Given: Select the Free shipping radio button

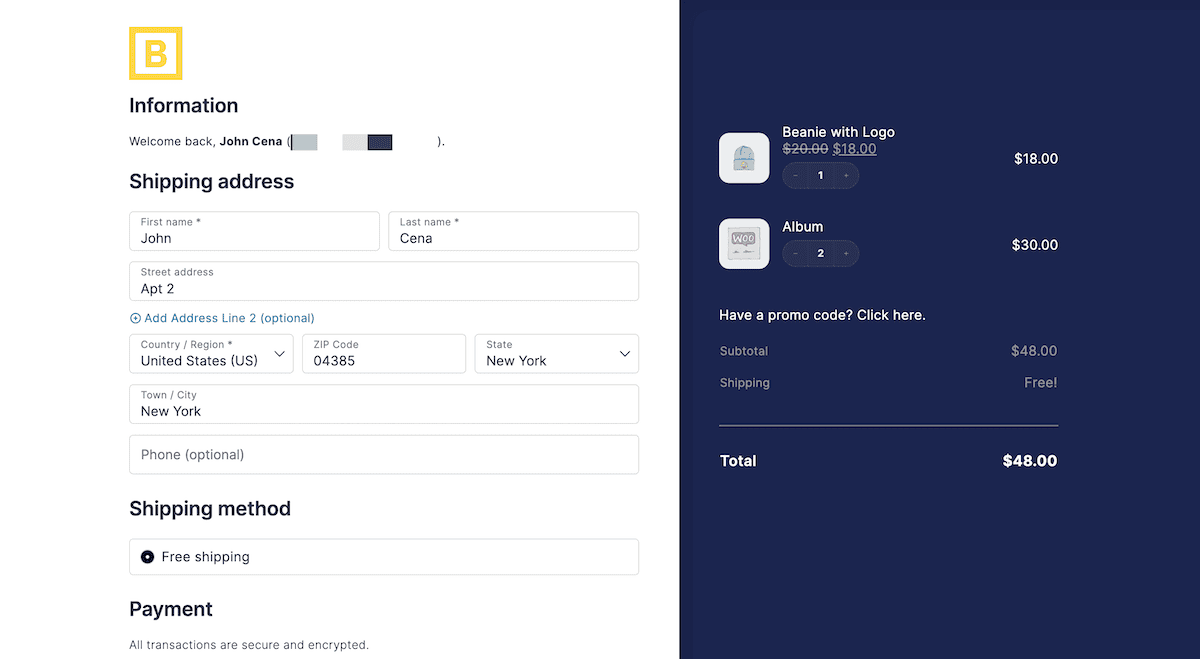Looking at the screenshot, I should 148,557.
